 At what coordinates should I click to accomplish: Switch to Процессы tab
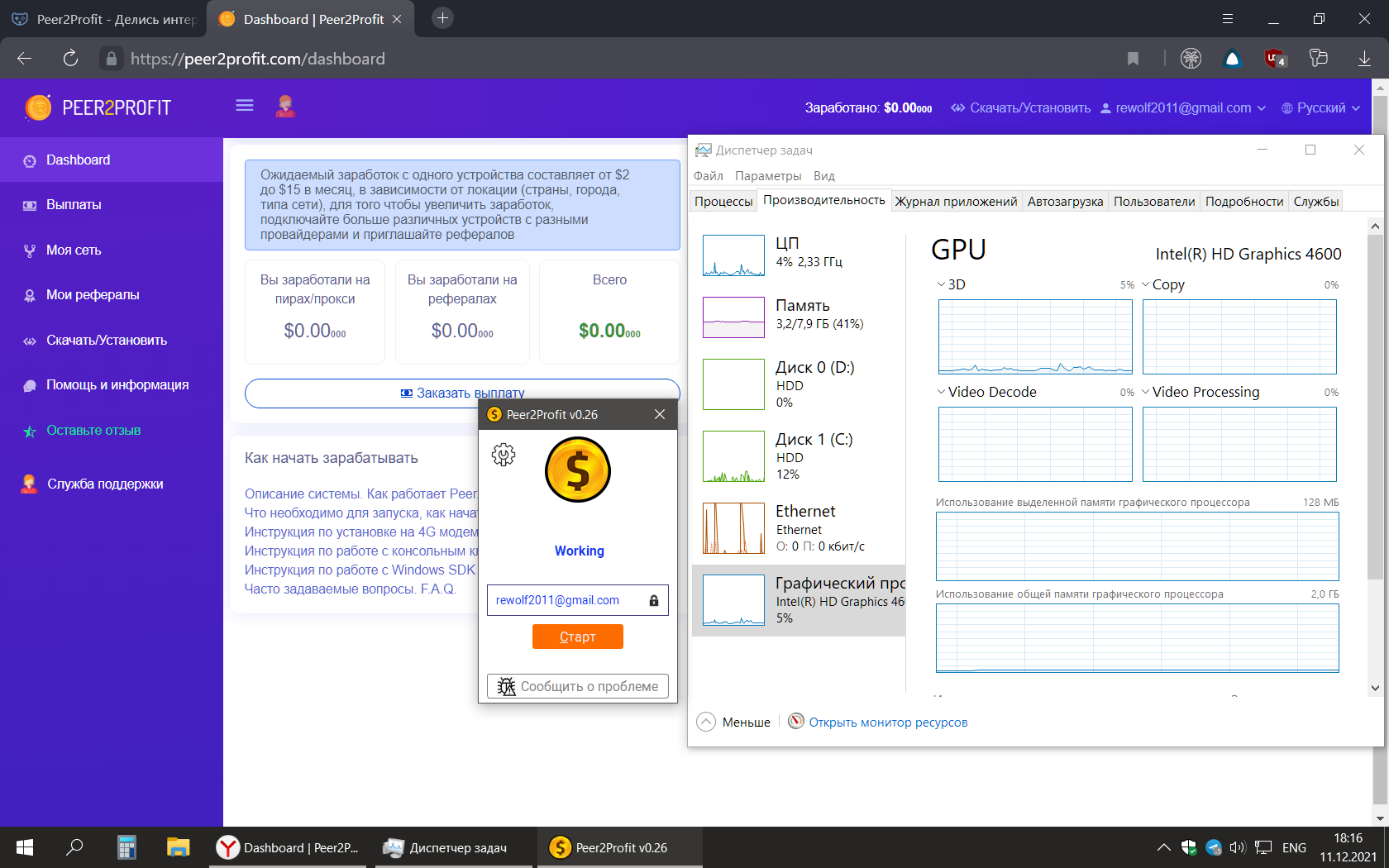point(723,201)
